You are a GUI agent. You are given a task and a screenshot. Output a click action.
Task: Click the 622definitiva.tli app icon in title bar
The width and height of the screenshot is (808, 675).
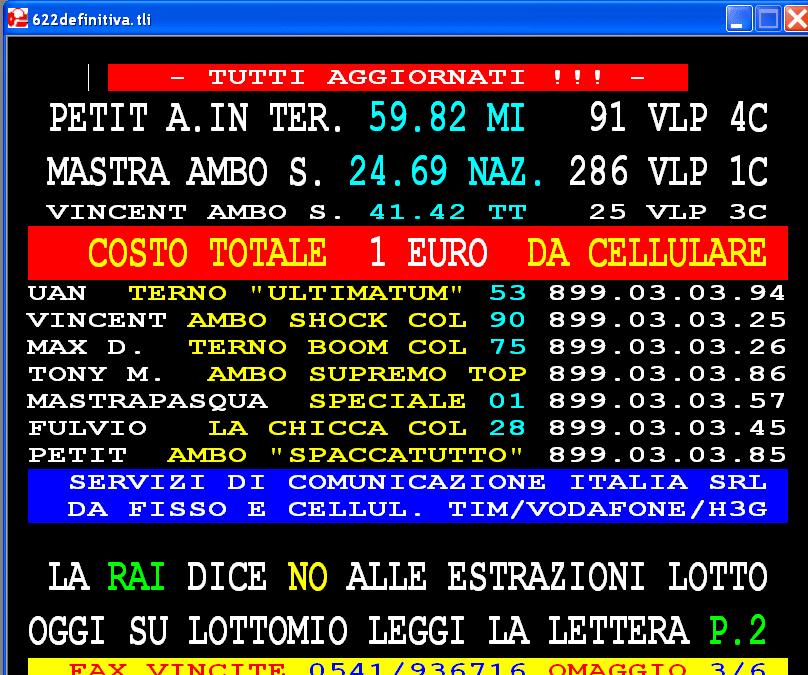18,19
